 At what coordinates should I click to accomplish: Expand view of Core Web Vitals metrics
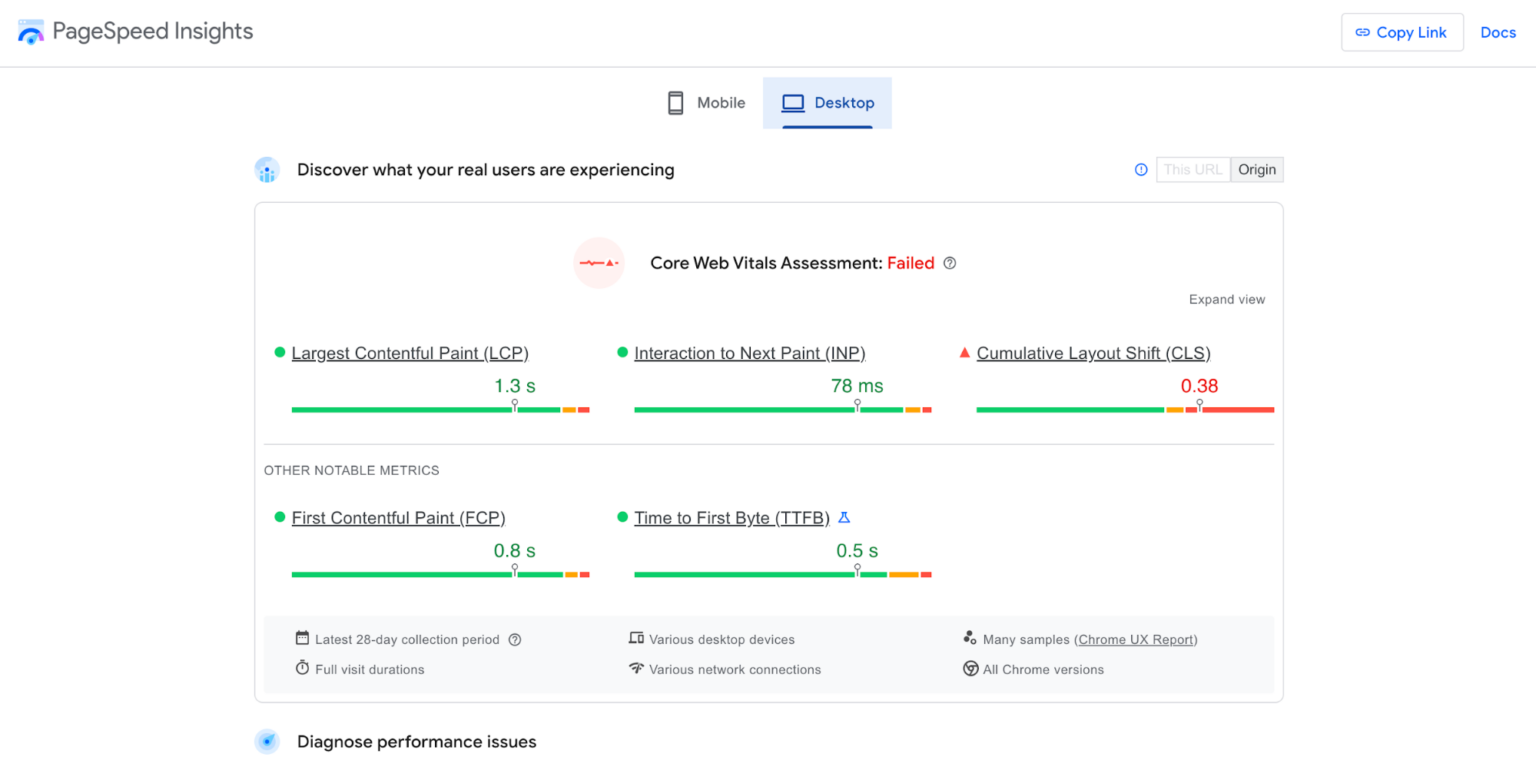click(x=1227, y=298)
